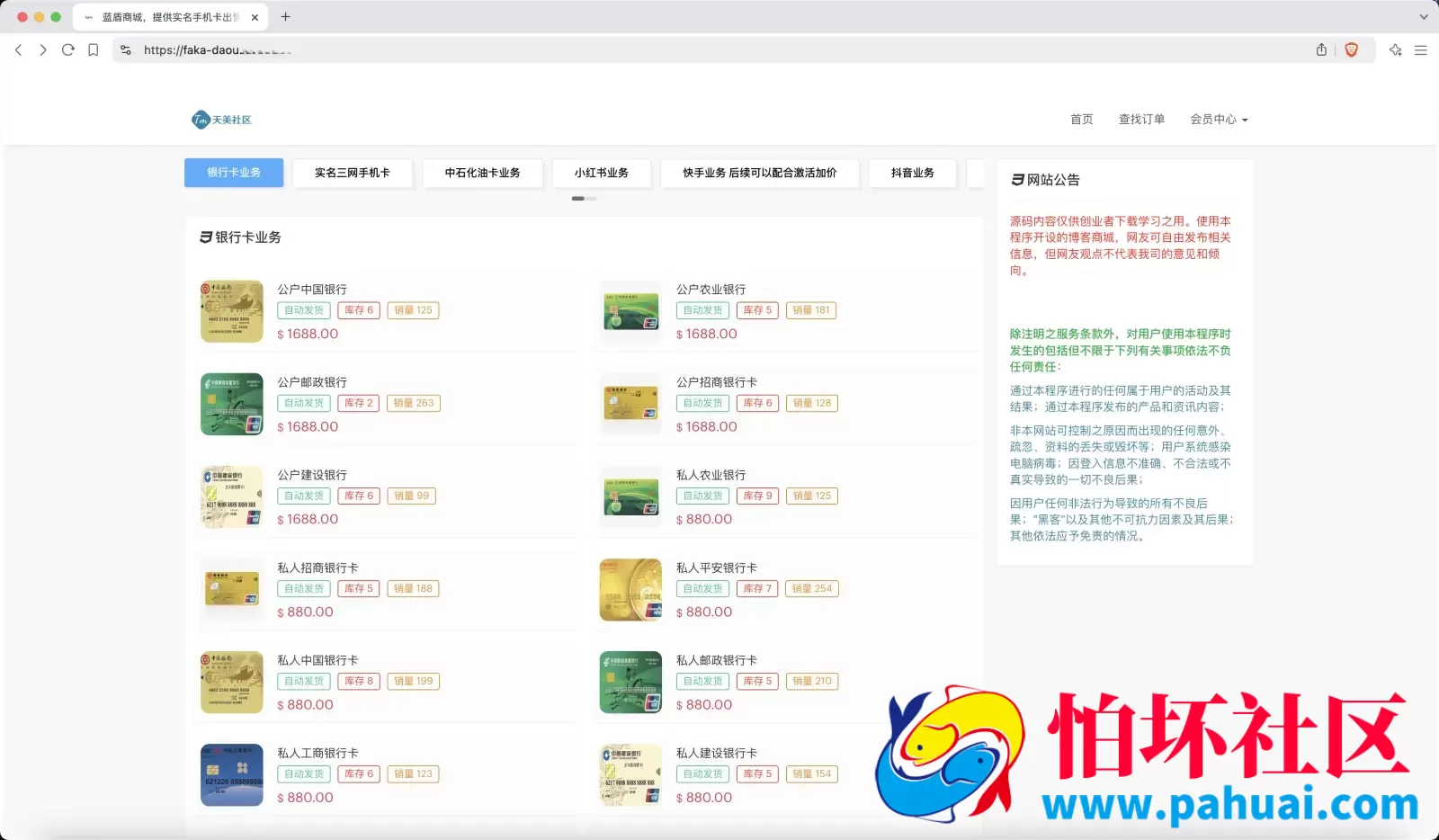Open the 私人建设银行卡 product title
1439x840 pixels.
tap(717, 753)
